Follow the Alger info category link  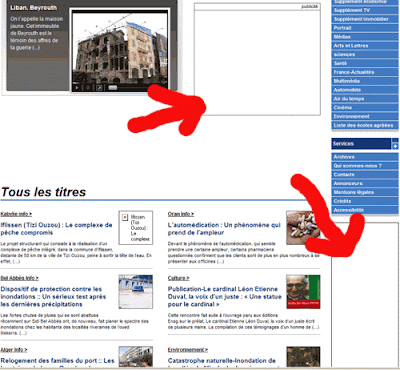[x=14, y=350]
